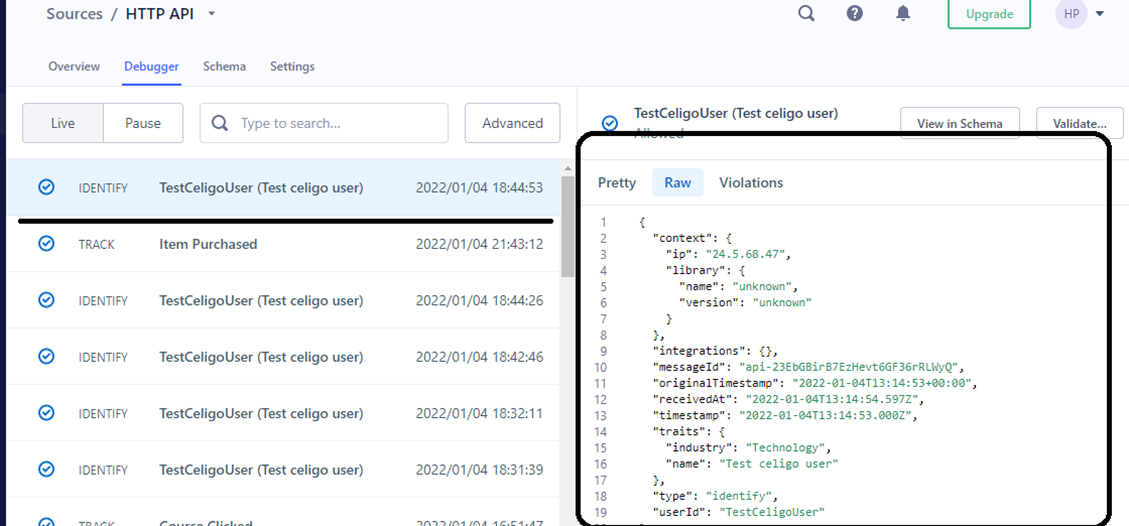Image resolution: width=1129 pixels, height=526 pixels.
Task: Switch to the Raw view tab
Action: [x=678, y=183]
